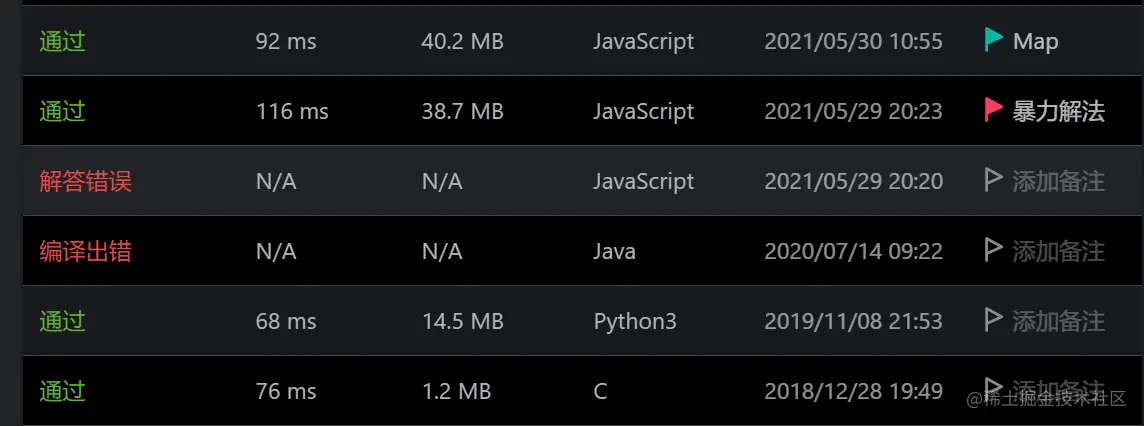Screen dimensions: 1144x426
Task: Edit the Map note label
Action: pyautogui.click(x=1035, y=42)
